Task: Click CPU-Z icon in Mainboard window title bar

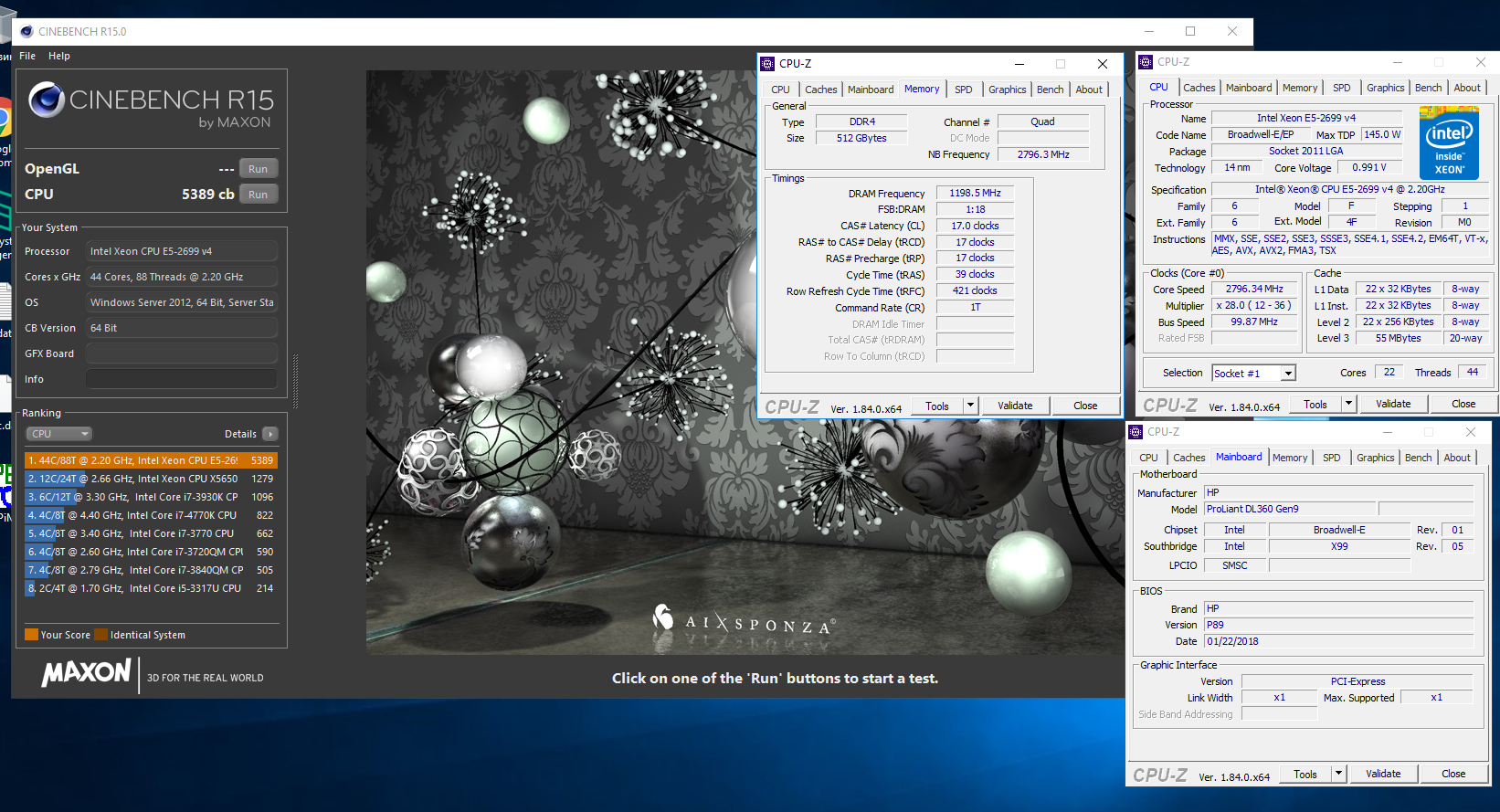Action: point(1136,432)
